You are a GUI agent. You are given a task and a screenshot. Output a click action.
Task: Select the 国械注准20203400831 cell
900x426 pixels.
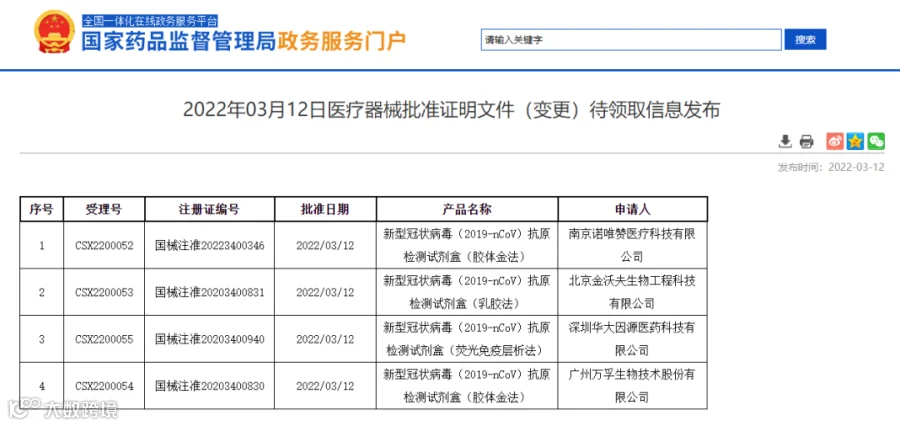click(210, 292)
